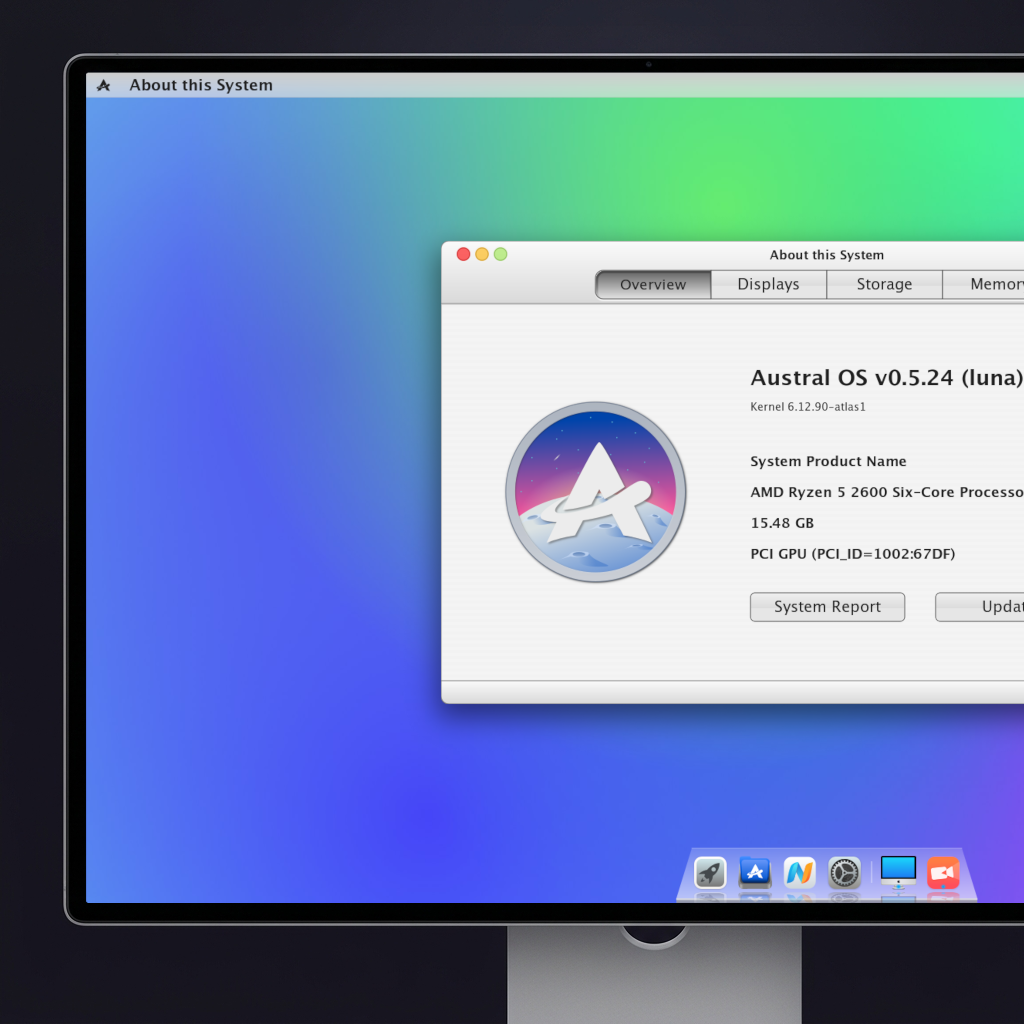The width and height of the screenshot is (1024, 1024).
Task: Click the PCI GPU (PCI_ID=1002:67DF) text
Action: pos(853,554)
